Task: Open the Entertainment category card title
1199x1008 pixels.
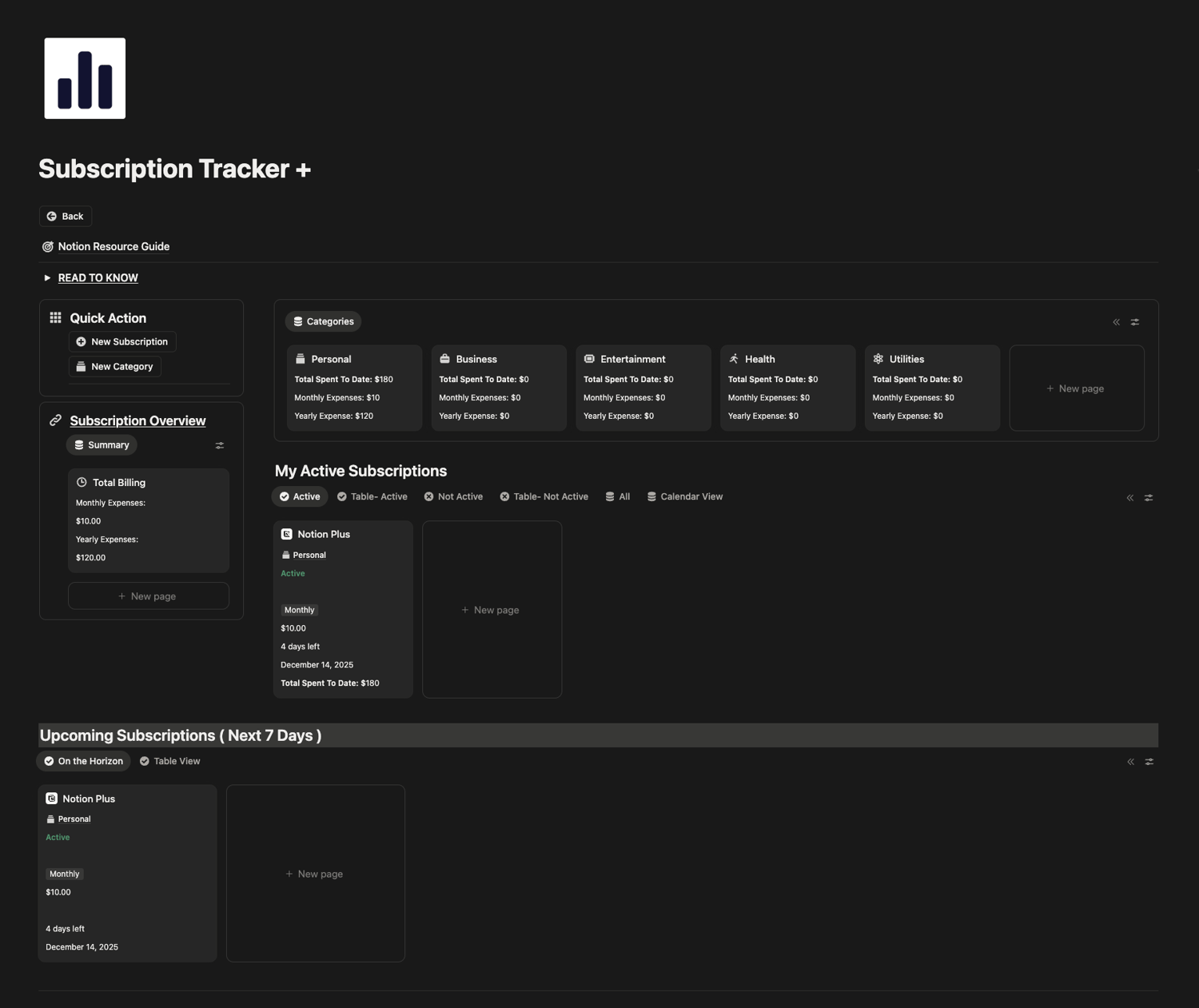Action: (x=633, y=359)
